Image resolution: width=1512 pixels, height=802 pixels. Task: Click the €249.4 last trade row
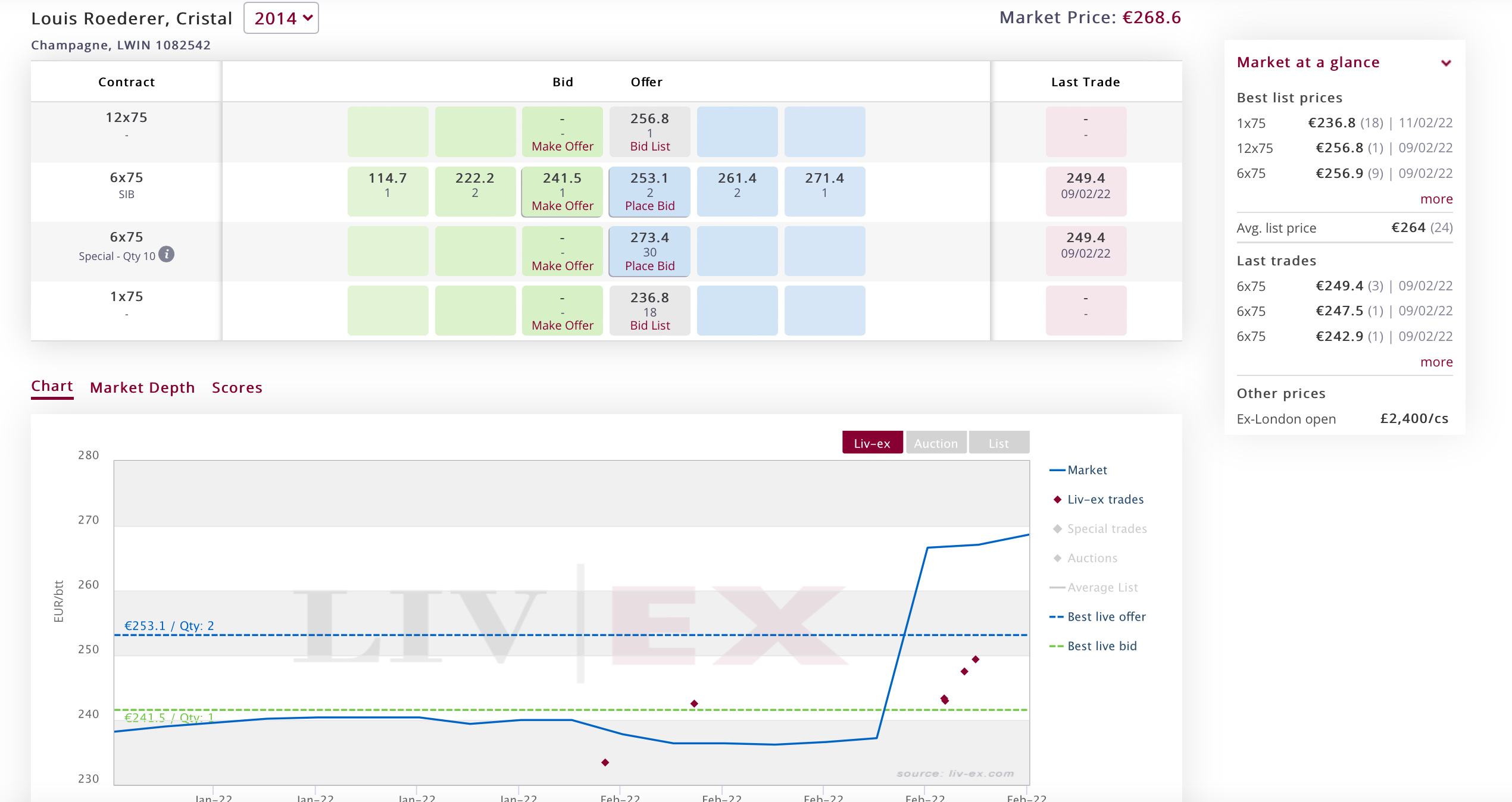(1345, 286)
